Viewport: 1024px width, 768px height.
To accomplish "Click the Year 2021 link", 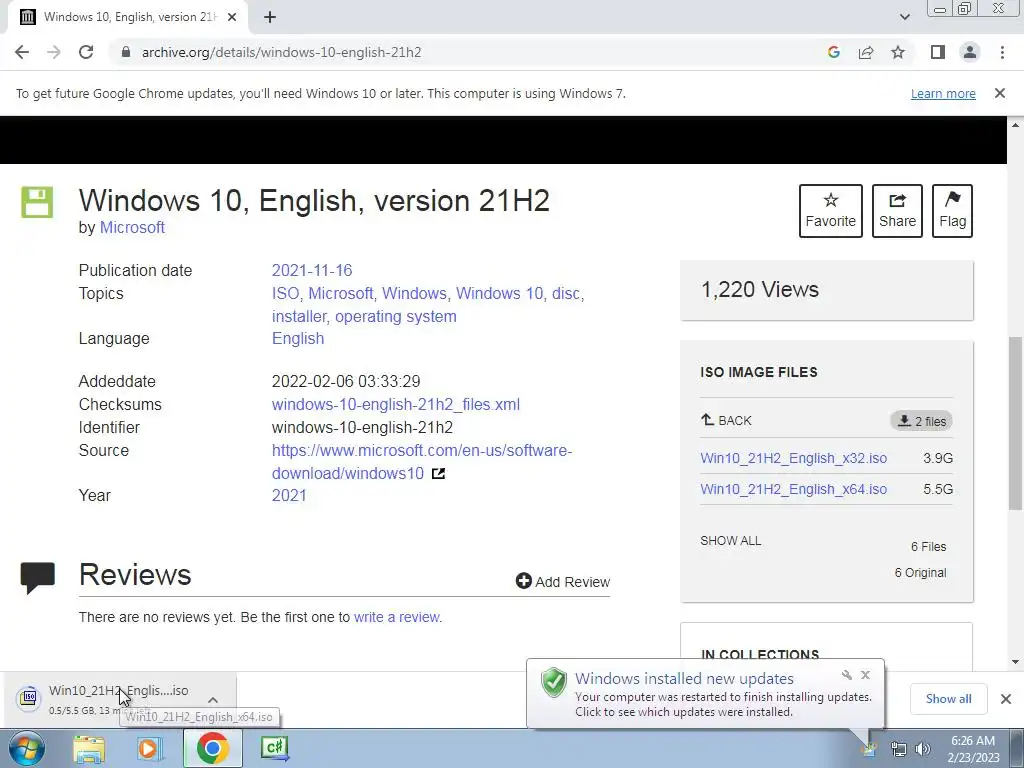I will 289,495.
